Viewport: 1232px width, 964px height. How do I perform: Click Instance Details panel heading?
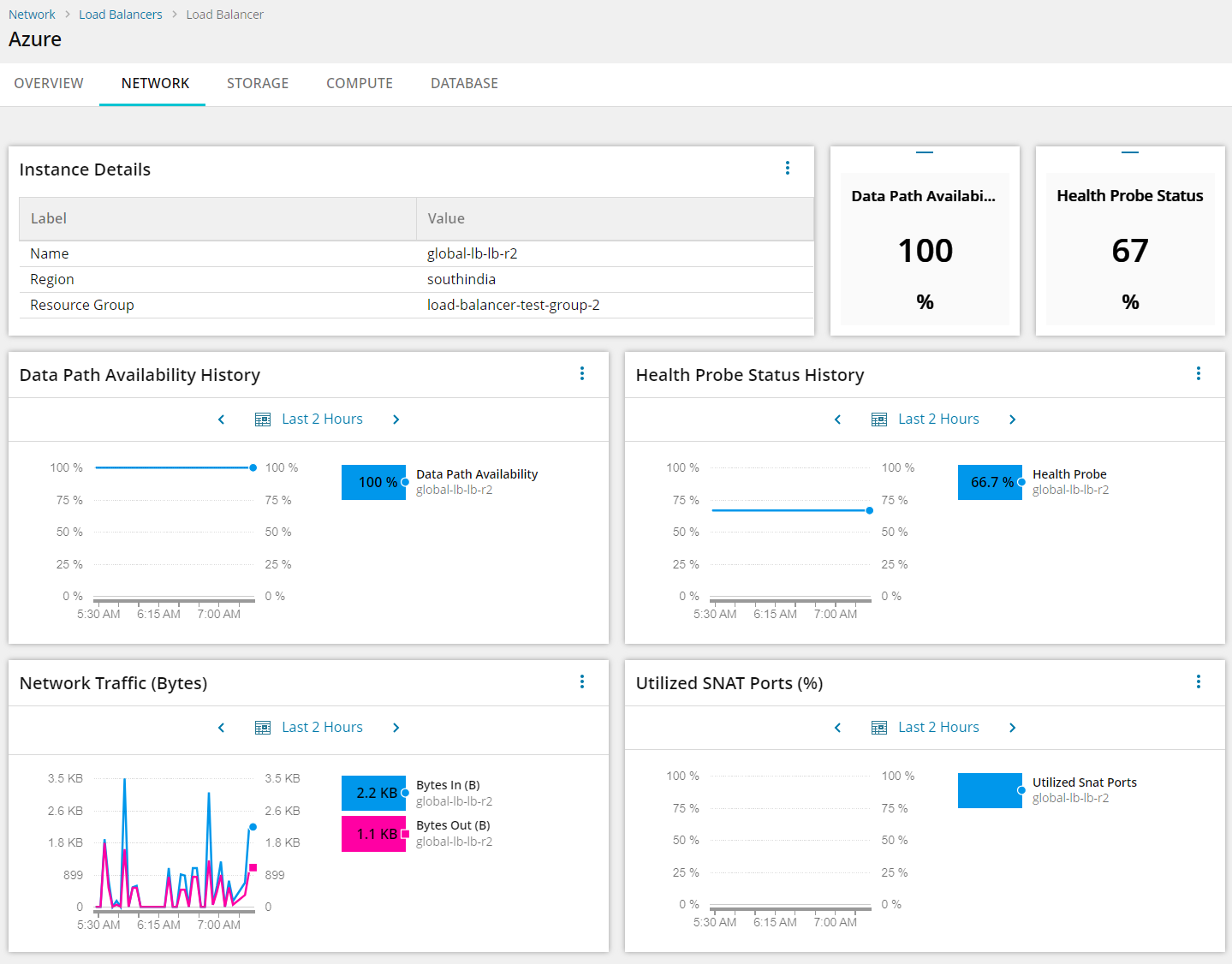pos(85,170)
